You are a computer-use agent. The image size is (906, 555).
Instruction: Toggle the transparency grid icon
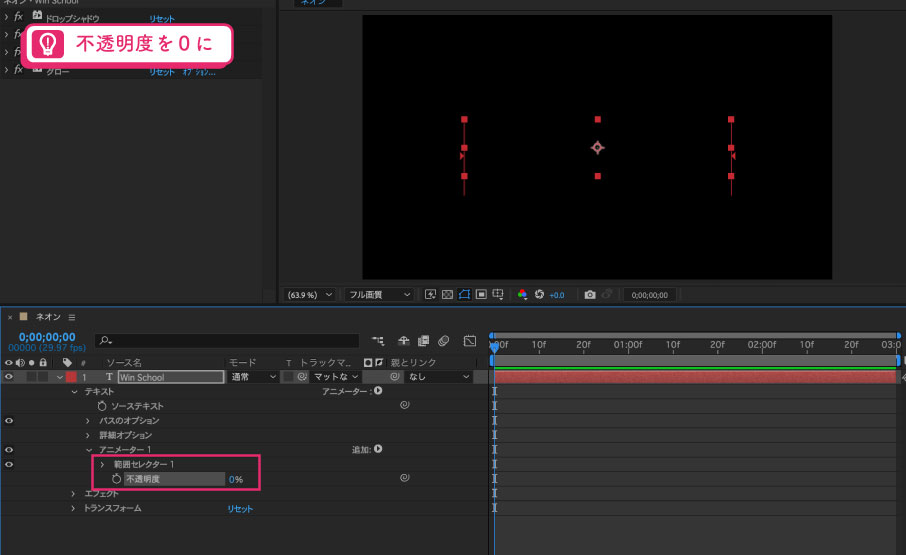(x=447, y=295)
